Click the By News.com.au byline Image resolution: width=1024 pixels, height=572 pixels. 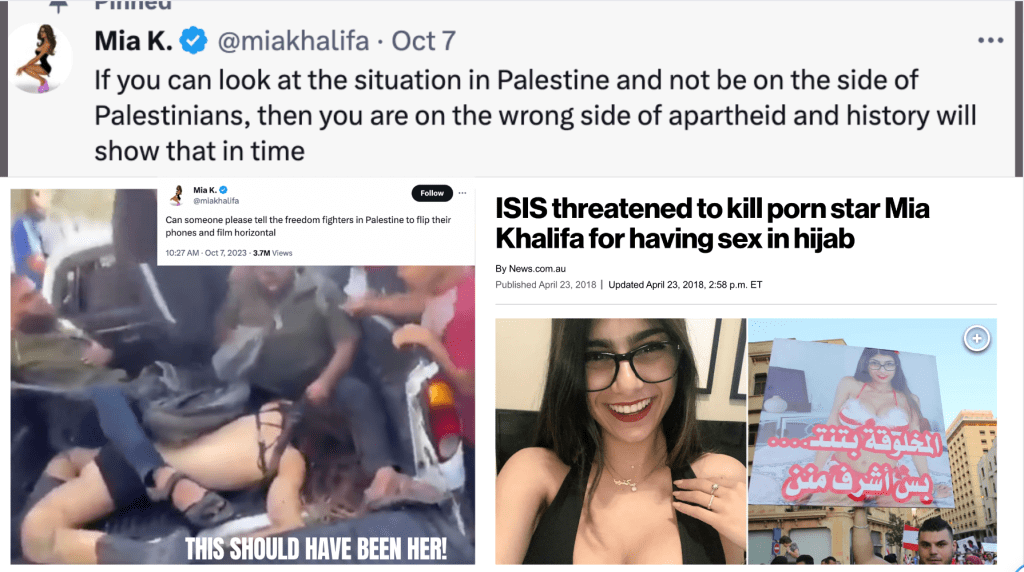[530, 268]
